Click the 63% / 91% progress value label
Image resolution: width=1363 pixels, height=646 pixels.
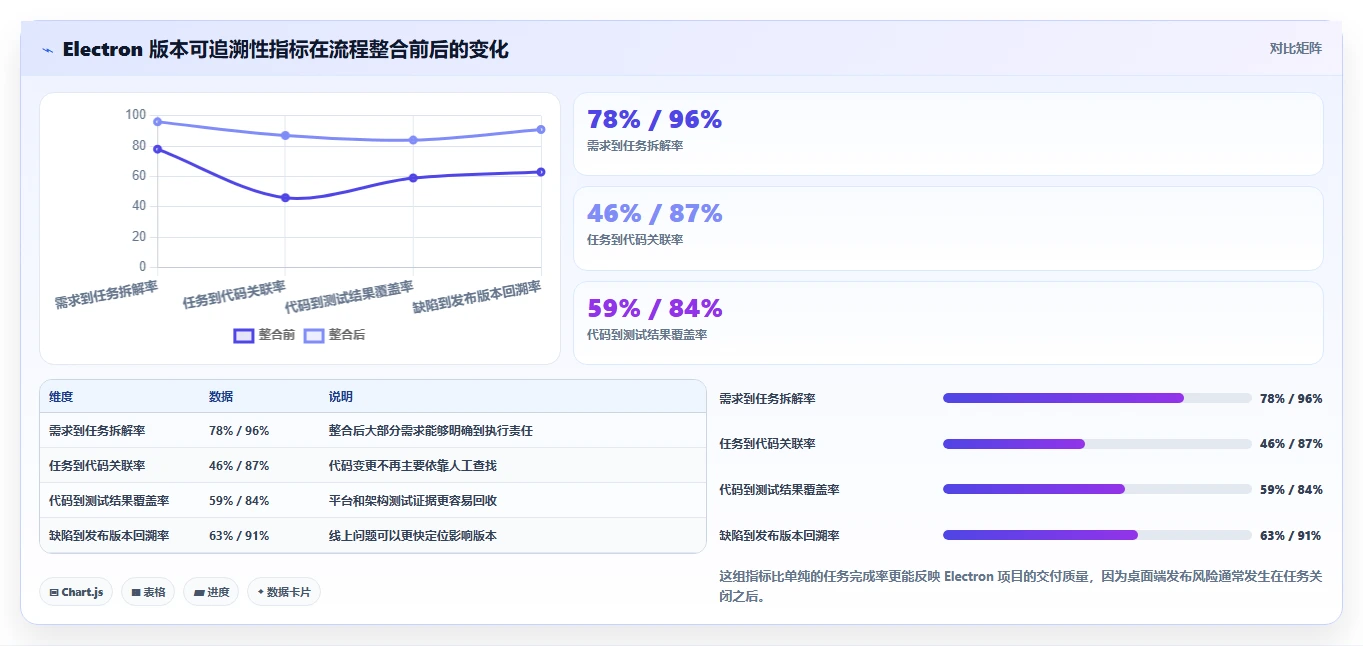(1291, 536)
